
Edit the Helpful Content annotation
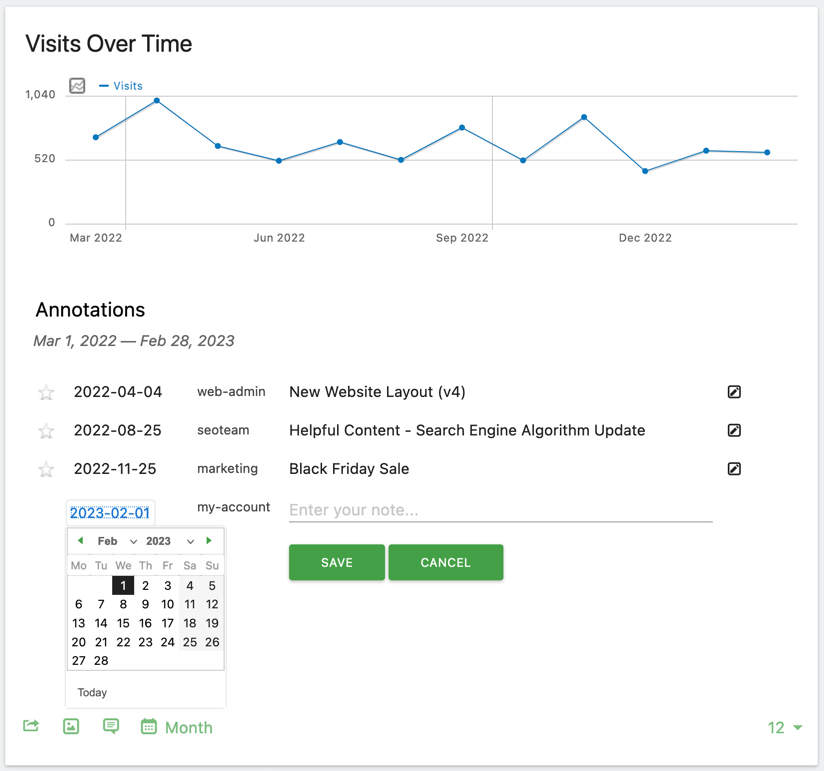pos(734,430)
